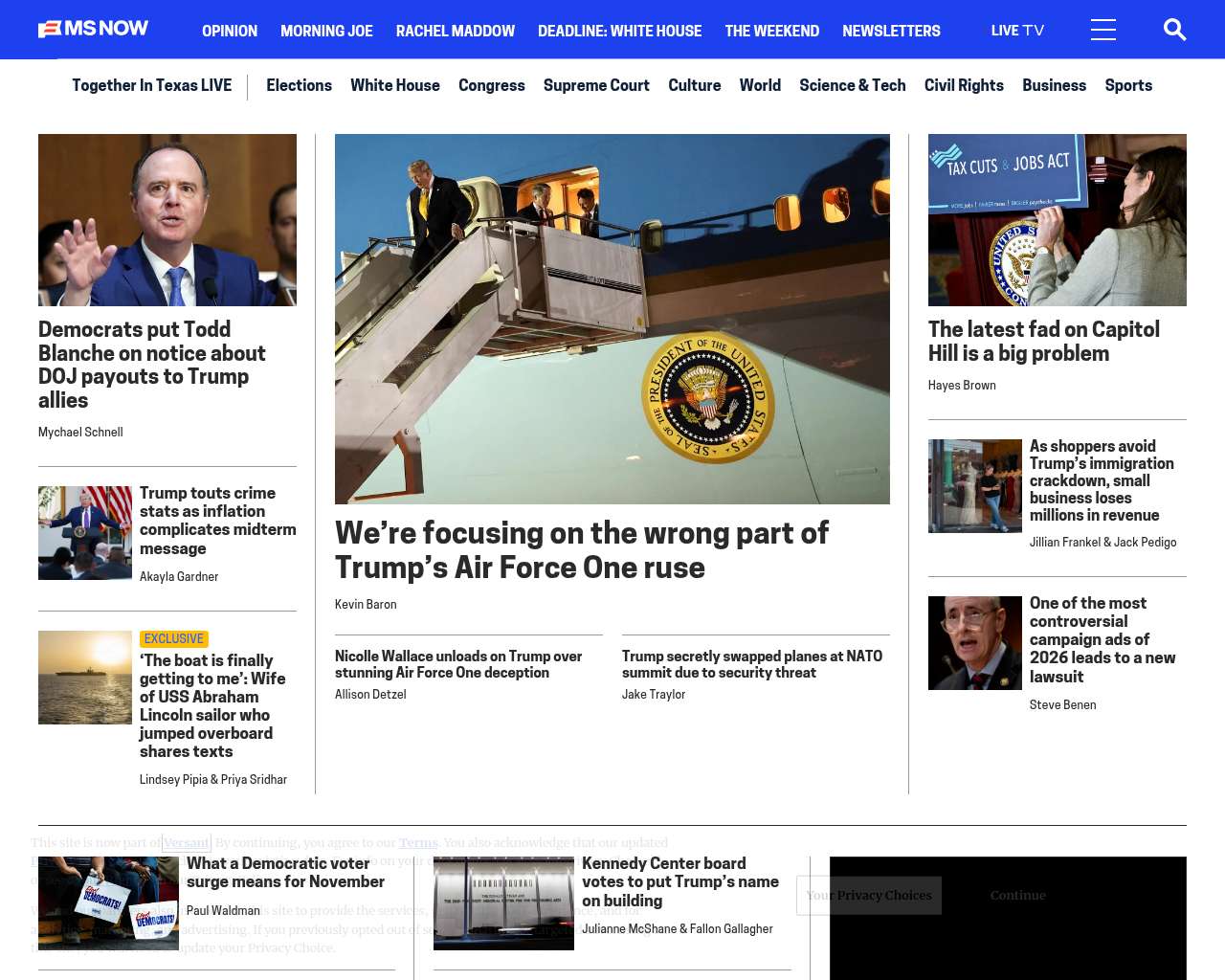Viewport: 1225px width, 980px height.
Task: Read Kennedy Center board votes story
Action: [x=680, y=882]
